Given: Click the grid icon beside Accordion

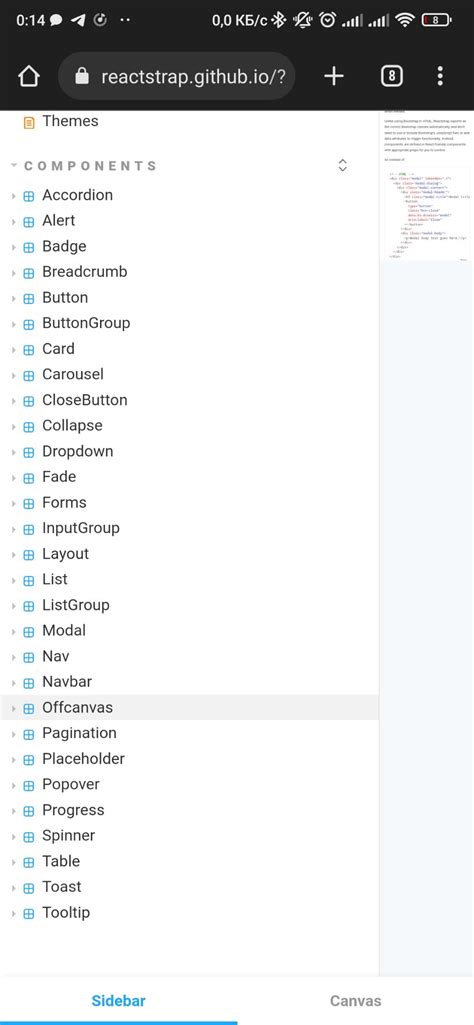Looking at the screenshot, I should pos(29,196).
